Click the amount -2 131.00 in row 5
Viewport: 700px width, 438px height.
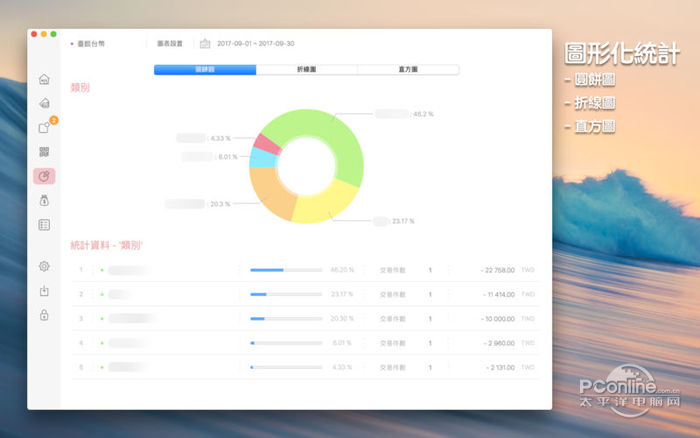coord(500,367)
